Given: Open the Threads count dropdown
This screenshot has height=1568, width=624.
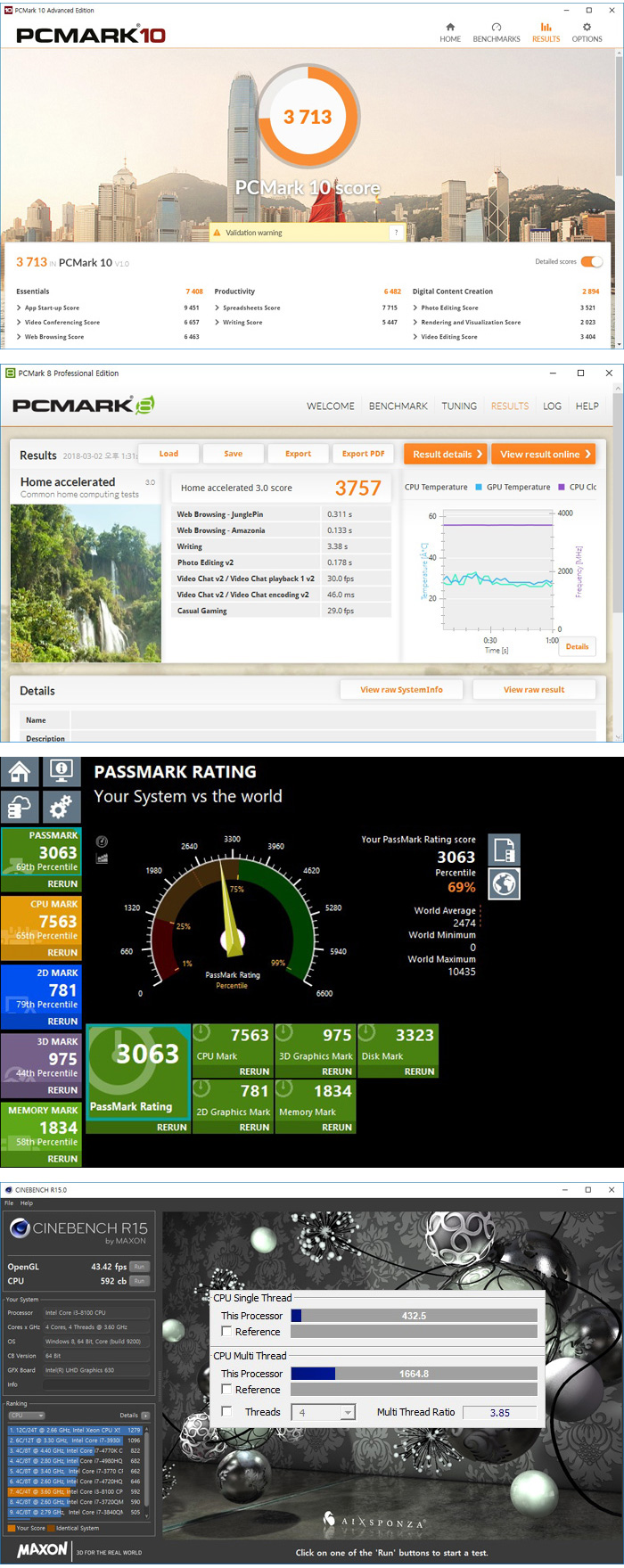Looking at the screenshot, I should pos(324,1412).
